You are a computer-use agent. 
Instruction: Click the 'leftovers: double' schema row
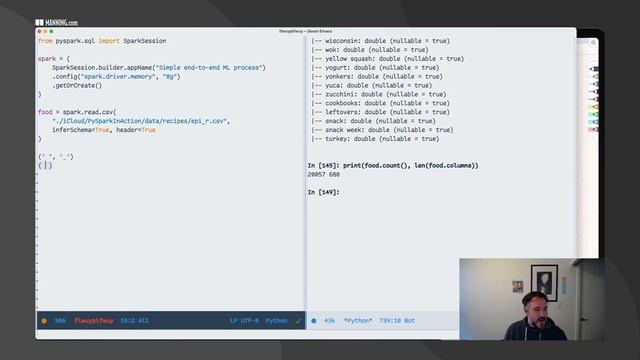[x=380, y=112]
